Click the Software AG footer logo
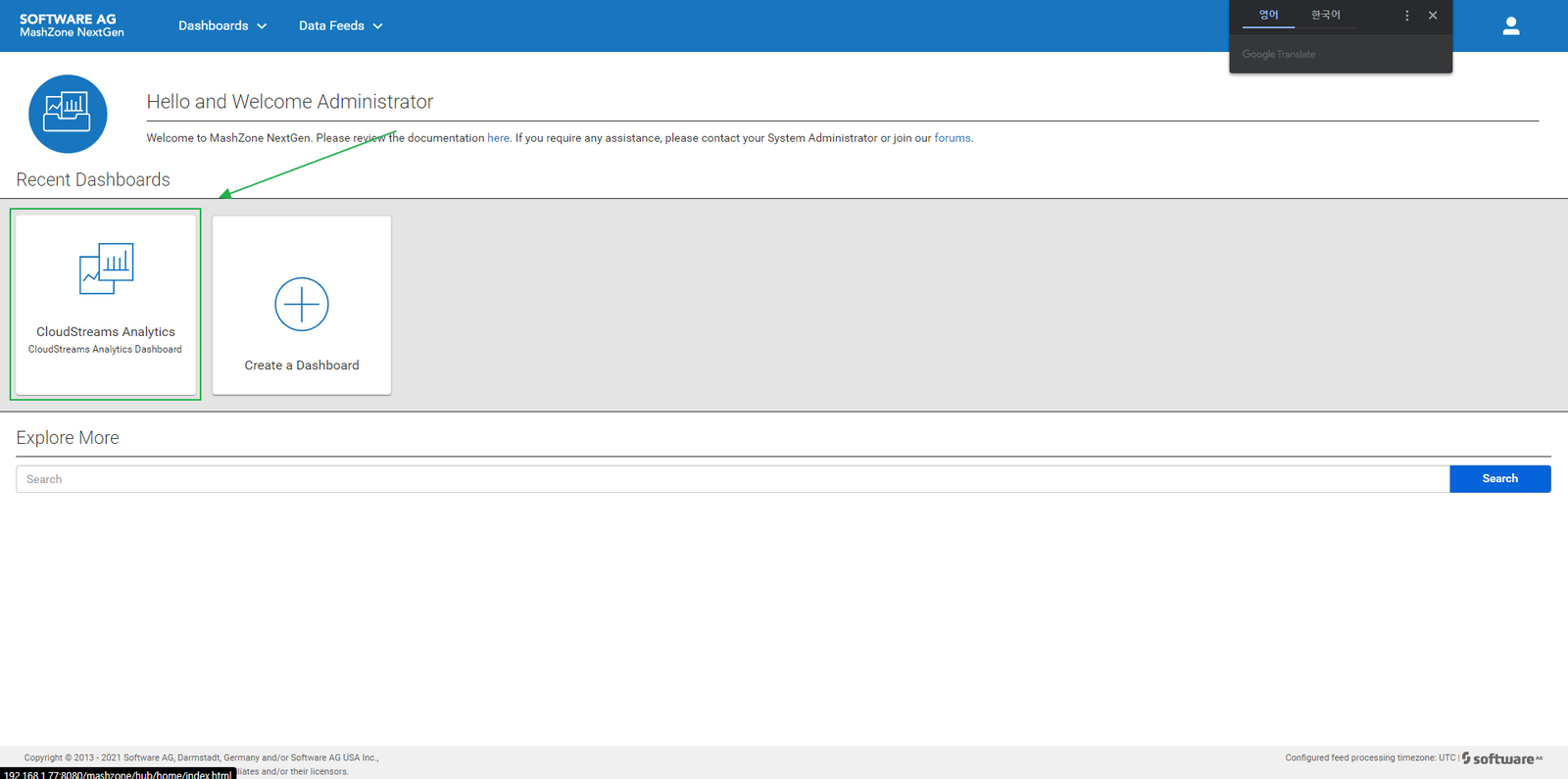Screen dimensions: 1568x779 click(1502, 758)
